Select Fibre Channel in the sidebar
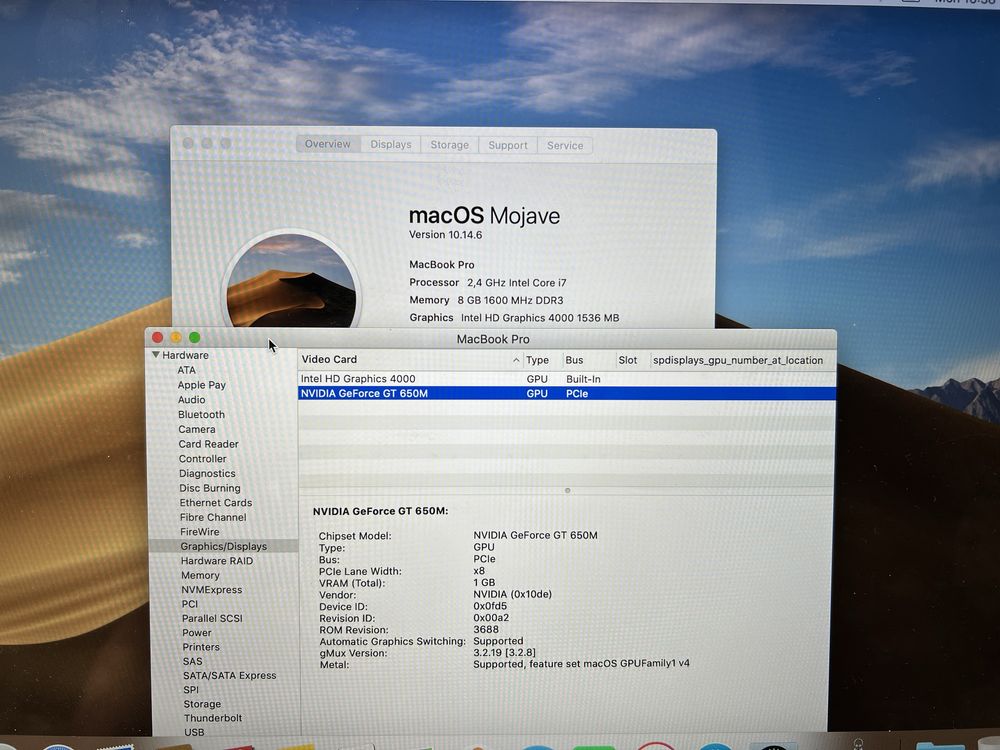1000x750 pixels. coord(213,517)
